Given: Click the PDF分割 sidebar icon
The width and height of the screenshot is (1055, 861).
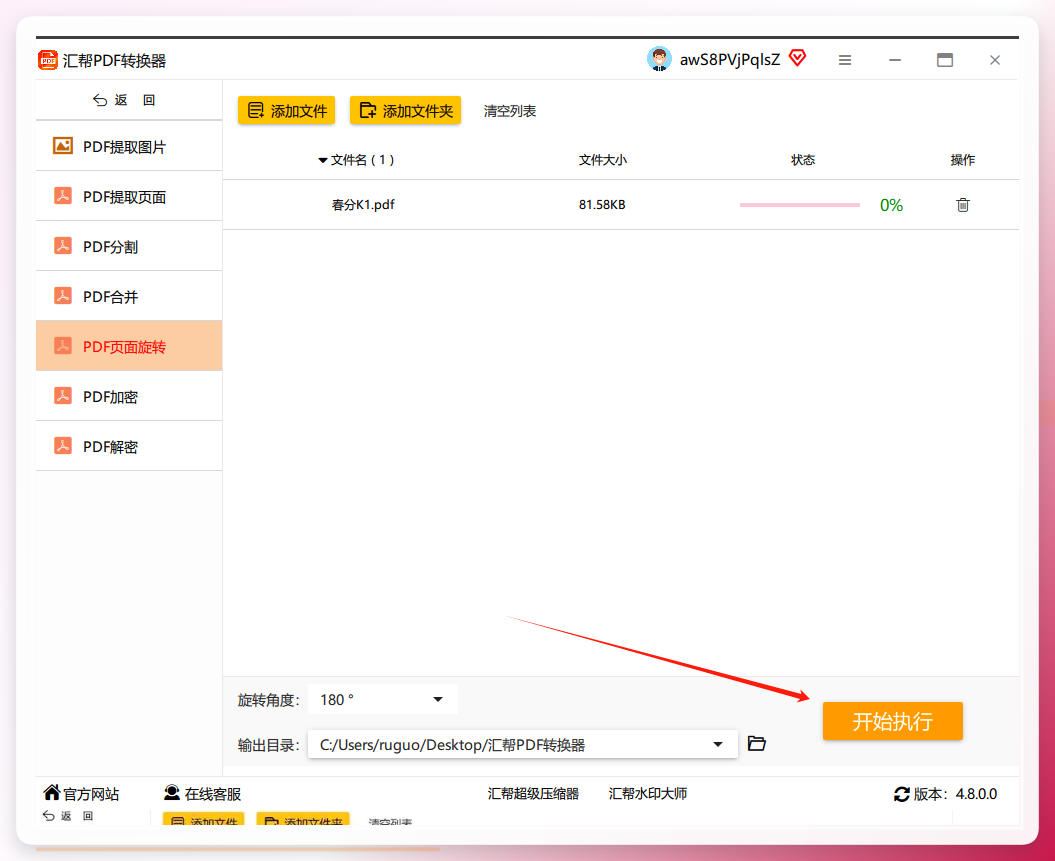Looking at the screenshot, I should point(63,246).
